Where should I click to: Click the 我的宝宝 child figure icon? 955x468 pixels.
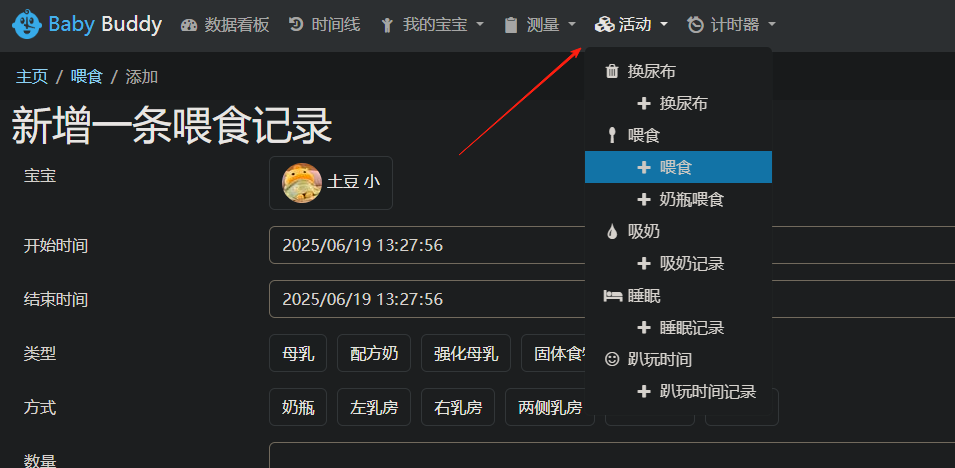tap(387, 25)
